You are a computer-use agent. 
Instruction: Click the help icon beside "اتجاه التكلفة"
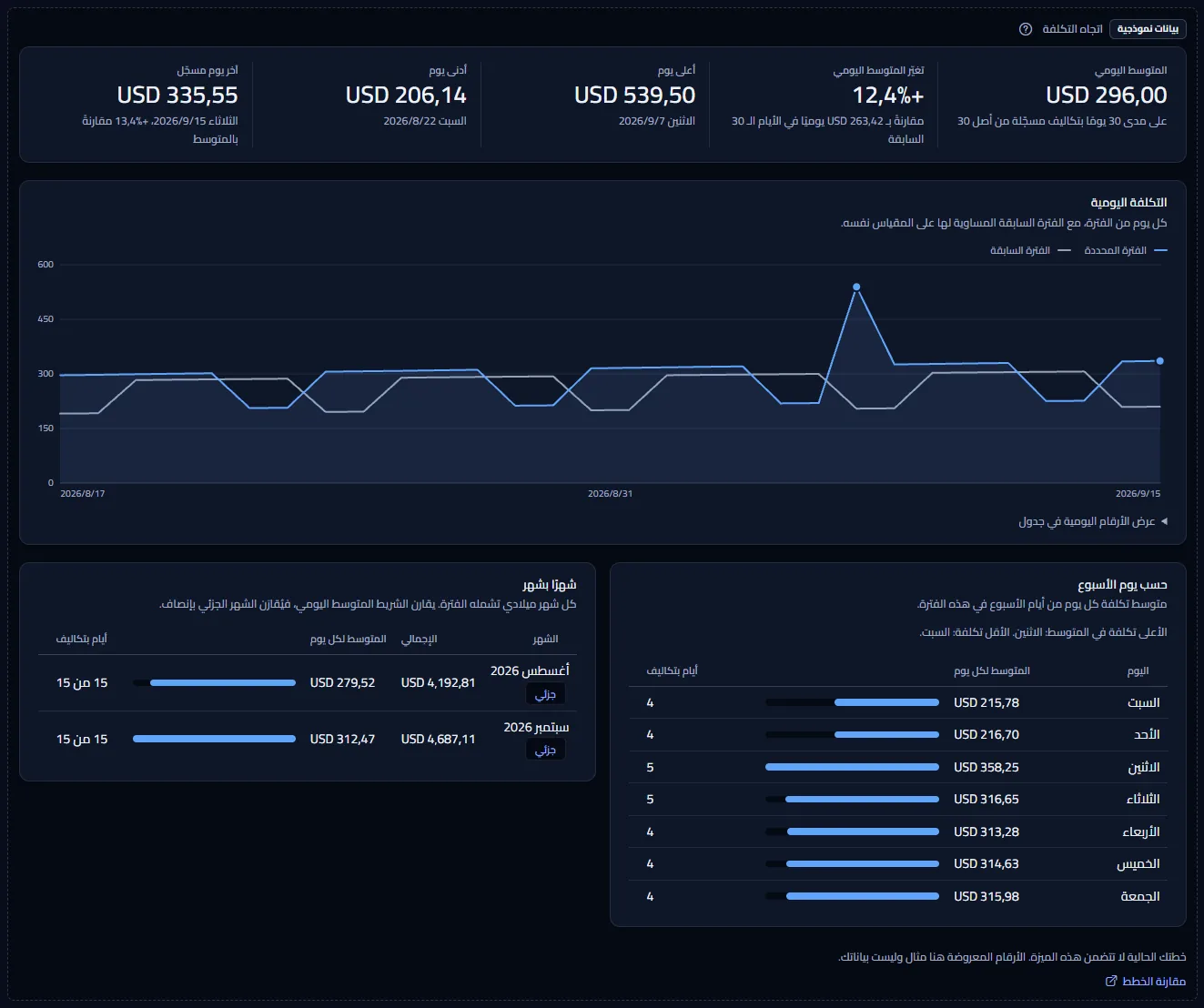coord(1026,29)
